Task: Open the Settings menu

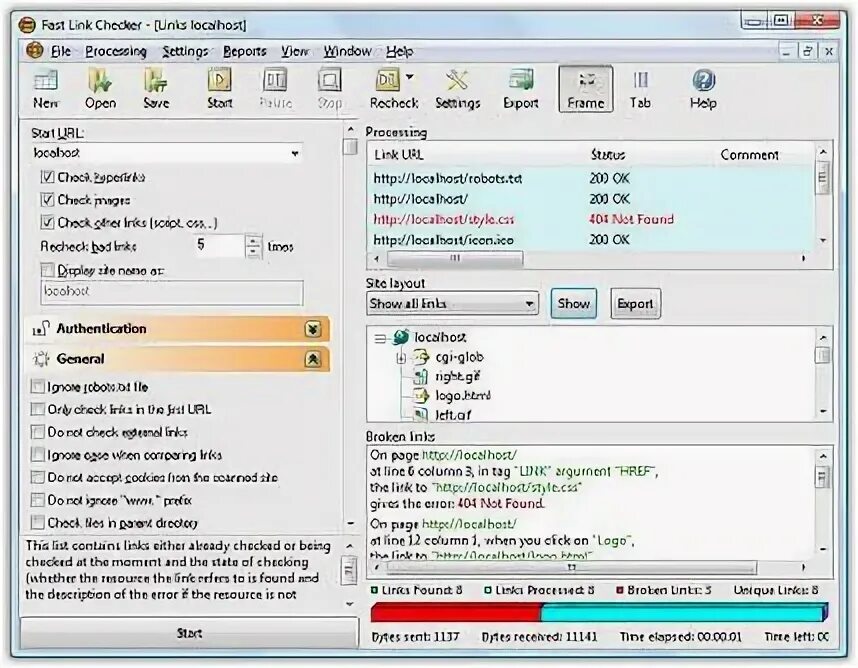Action: tap(185, 51)
